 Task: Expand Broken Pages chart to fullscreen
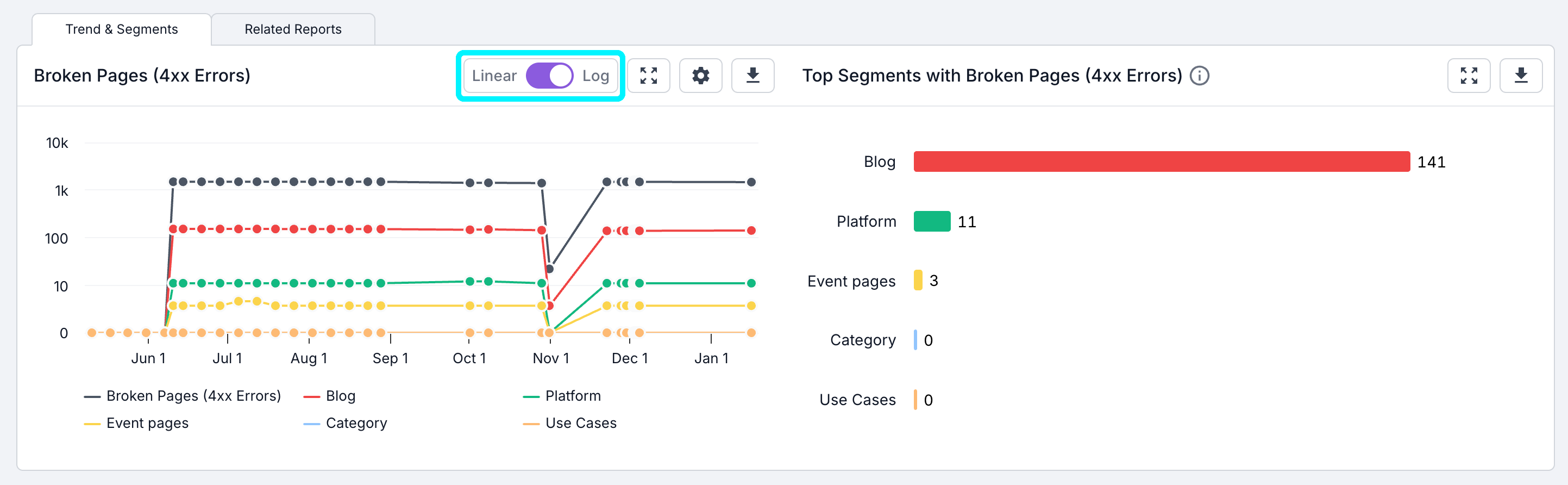point(648,76)
